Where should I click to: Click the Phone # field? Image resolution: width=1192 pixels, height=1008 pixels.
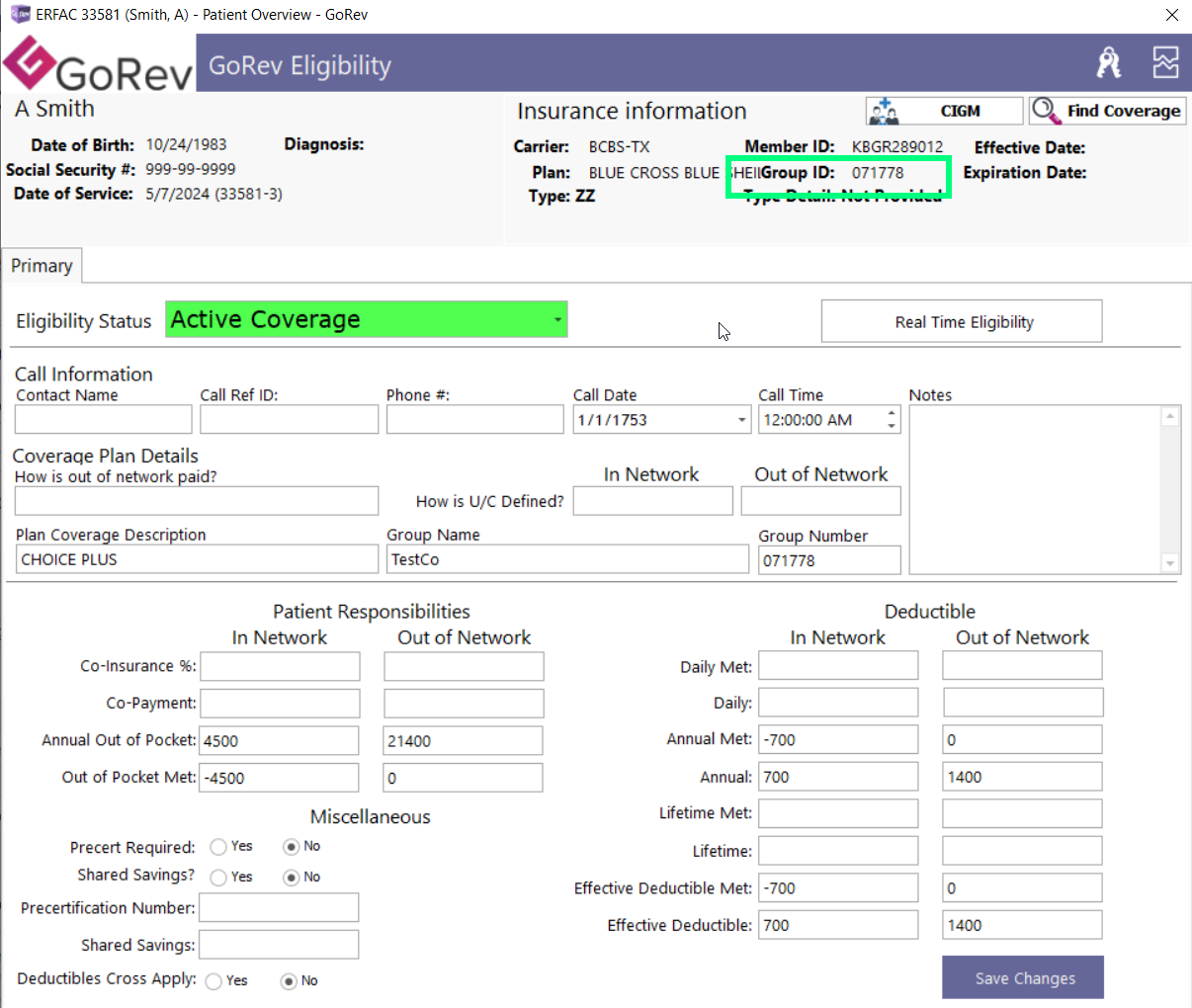pos(474,420)
